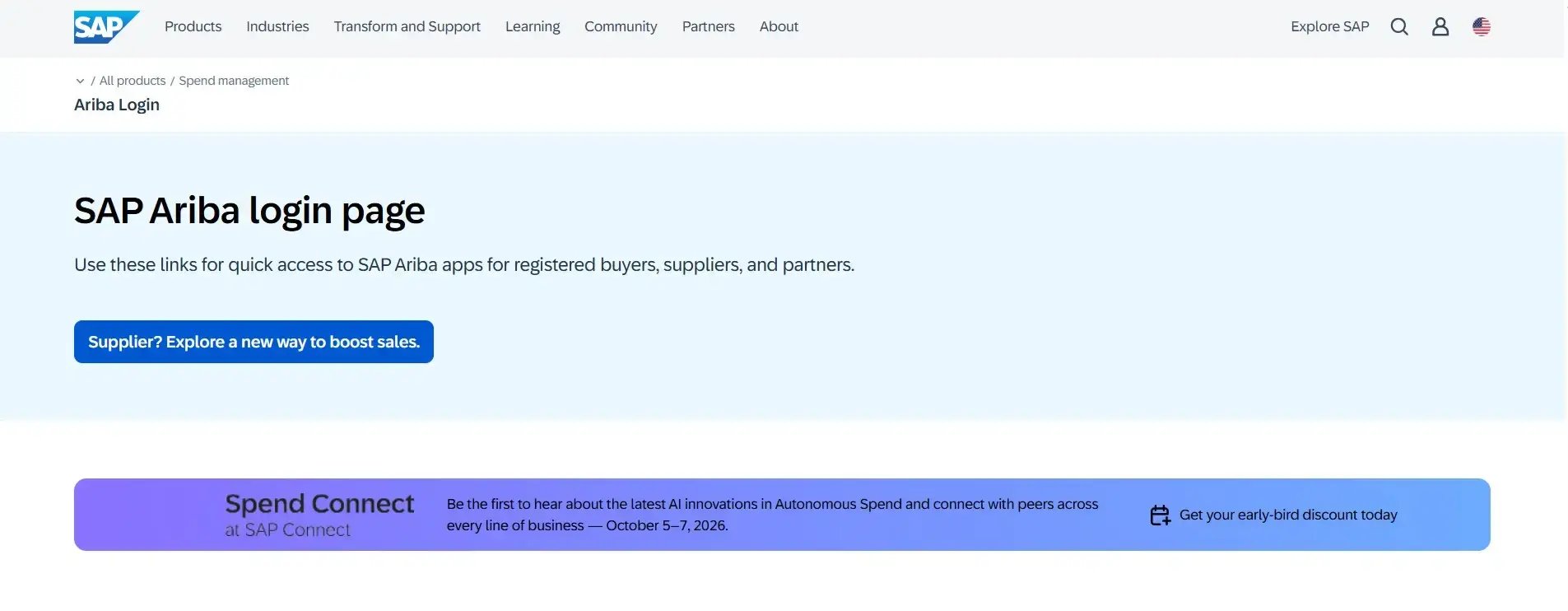This screenshot has width=1568, height=611.
Task: Open the Partners menu
Action: click(x=708, y=26)
